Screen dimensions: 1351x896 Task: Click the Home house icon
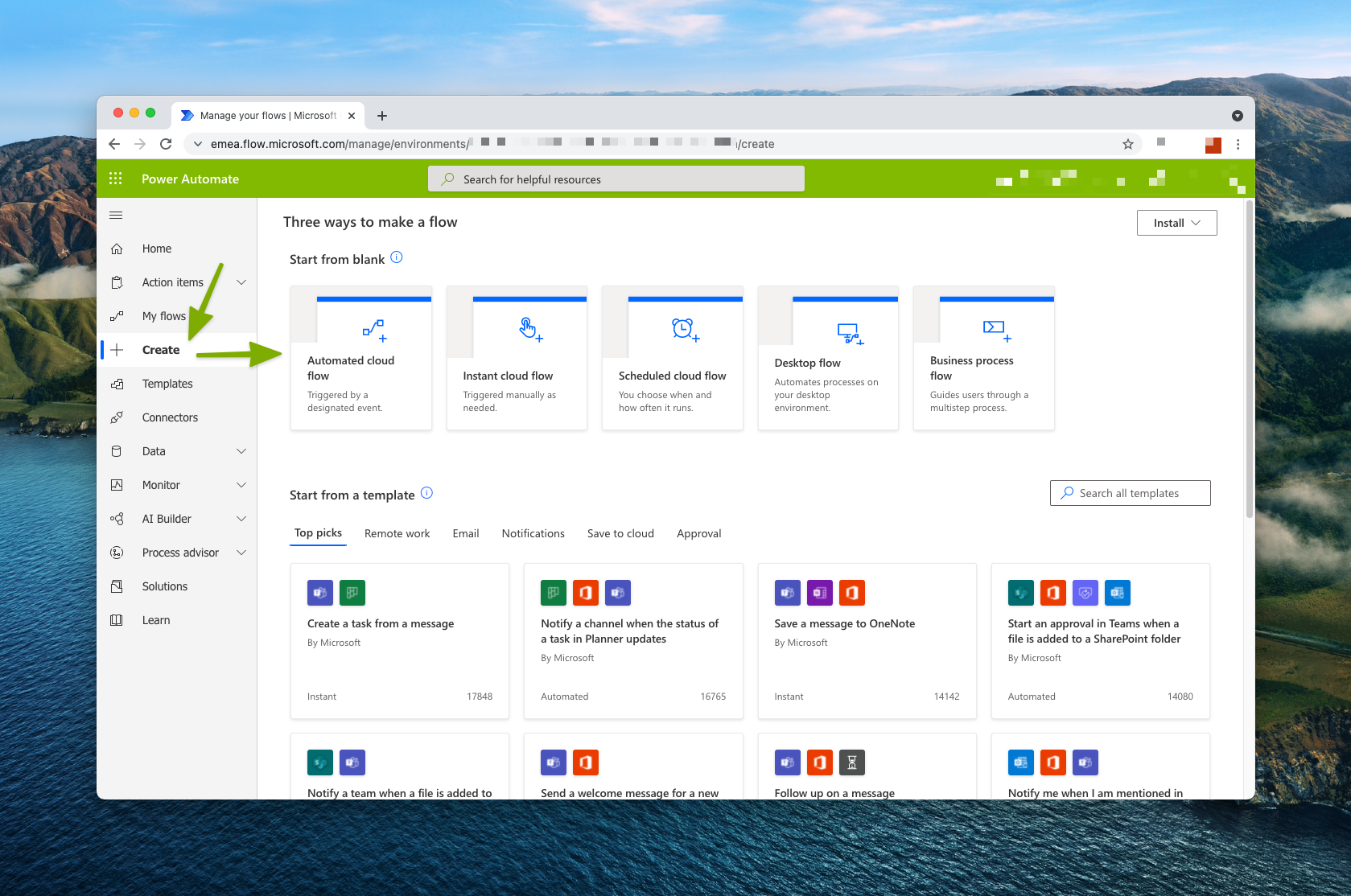point(117,249)
